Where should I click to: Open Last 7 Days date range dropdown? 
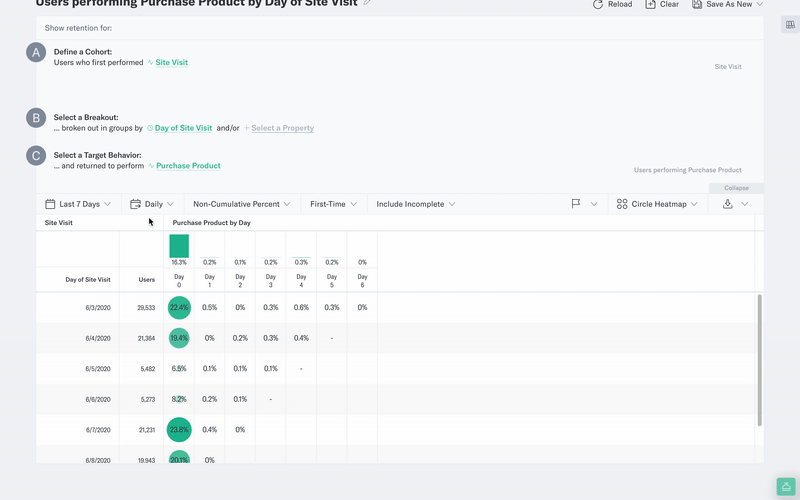tap(78, 204)
